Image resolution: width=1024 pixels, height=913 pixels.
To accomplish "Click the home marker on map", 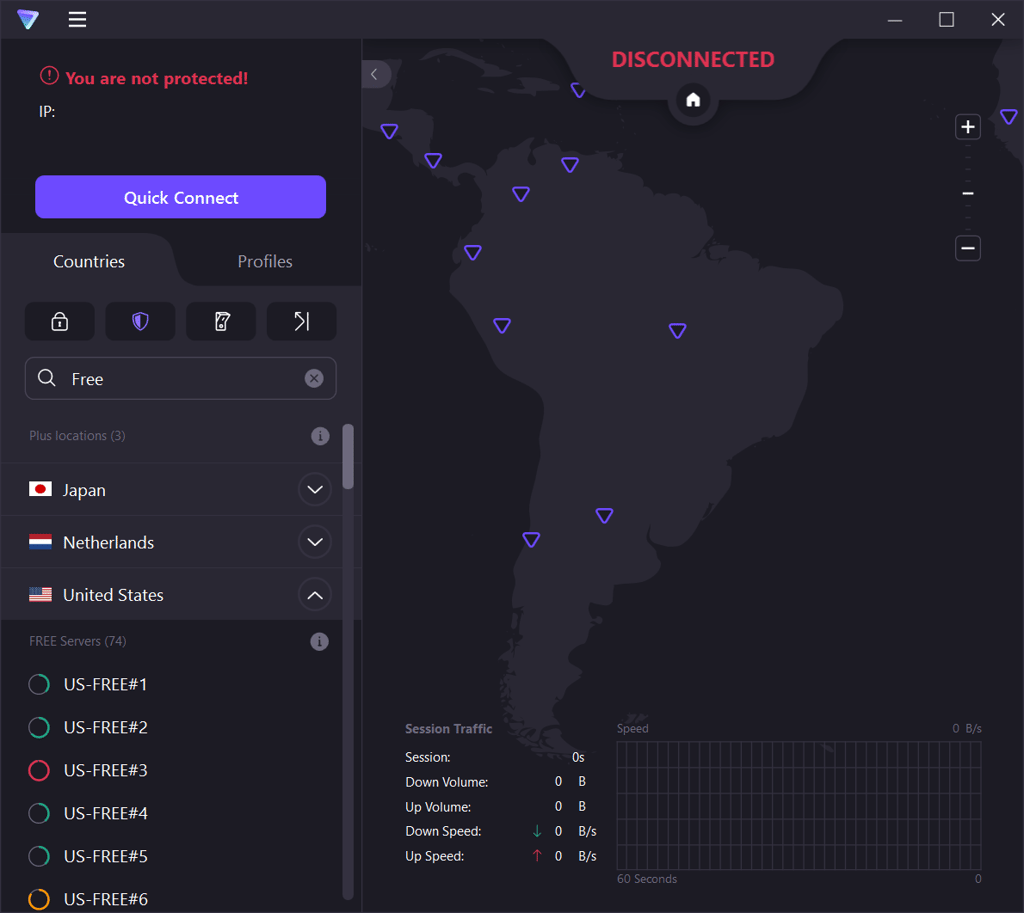I will pos(693,100).
